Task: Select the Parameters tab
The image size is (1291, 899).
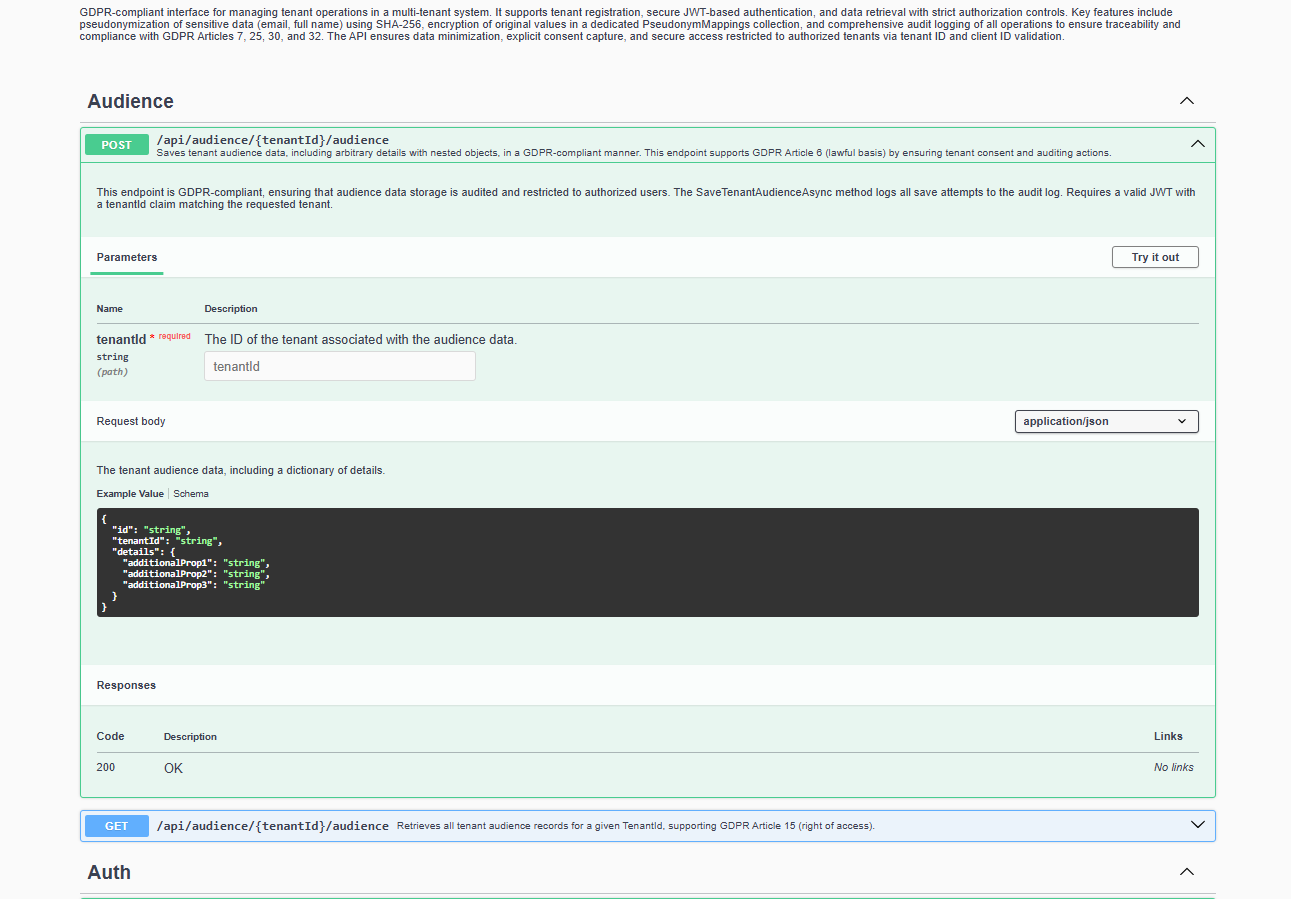Action: pos(127,257)
